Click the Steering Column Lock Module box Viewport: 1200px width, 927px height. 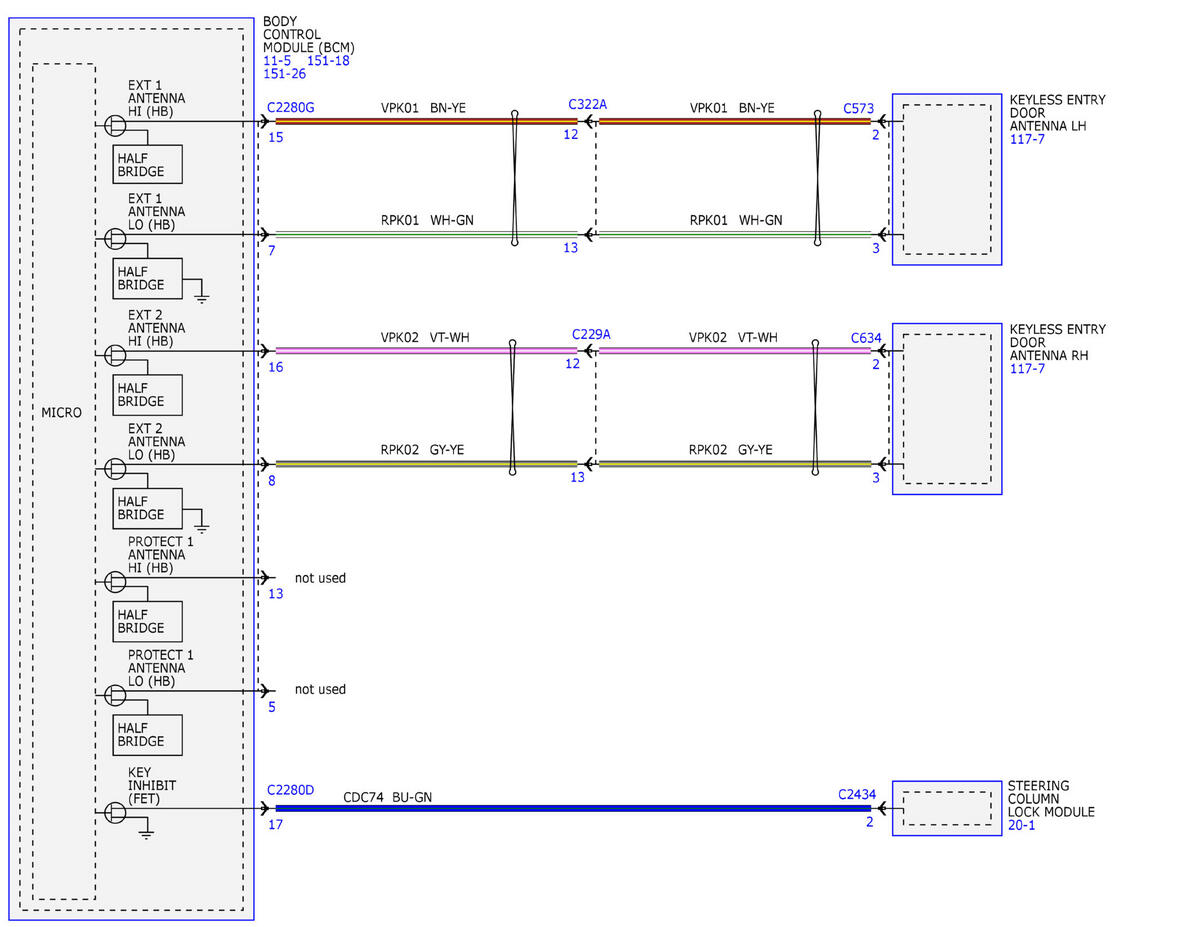click(947, 808)
